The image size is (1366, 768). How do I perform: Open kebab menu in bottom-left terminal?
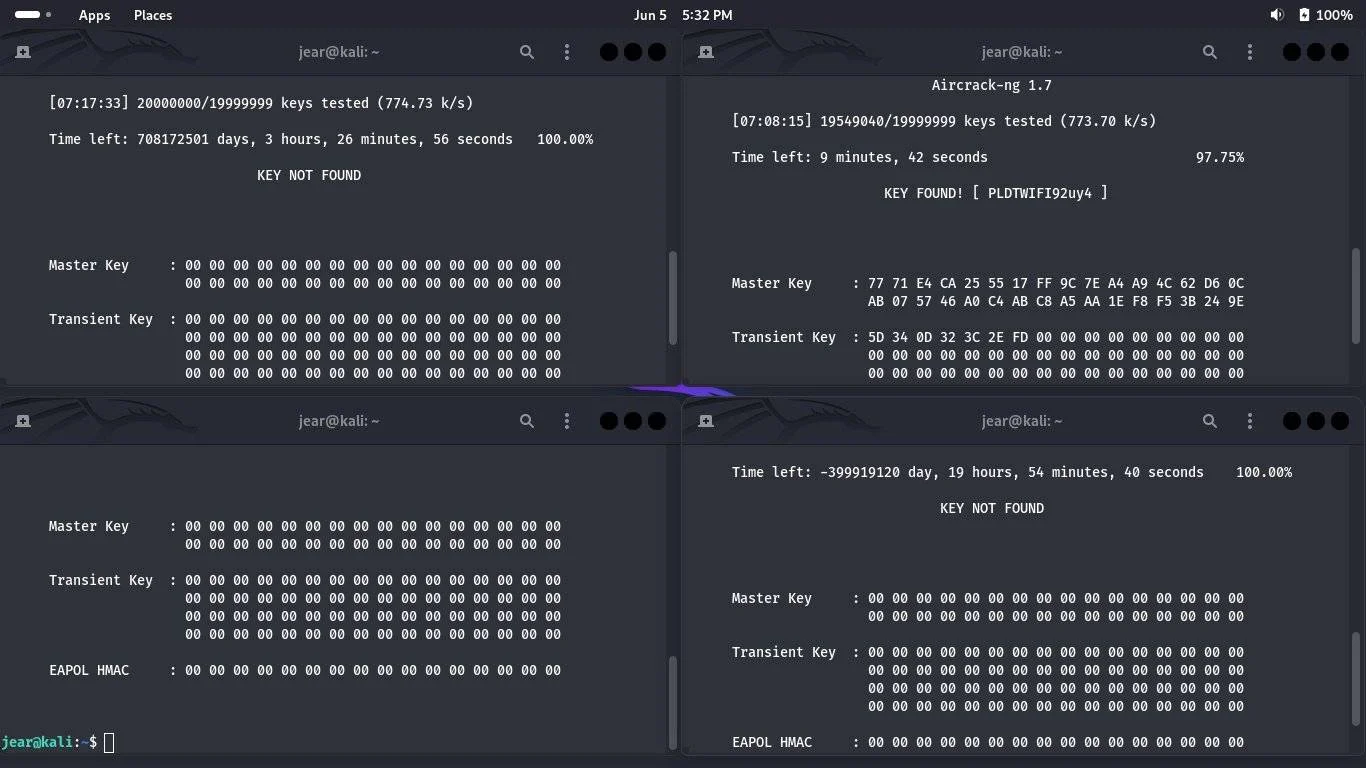pos(567,421)
